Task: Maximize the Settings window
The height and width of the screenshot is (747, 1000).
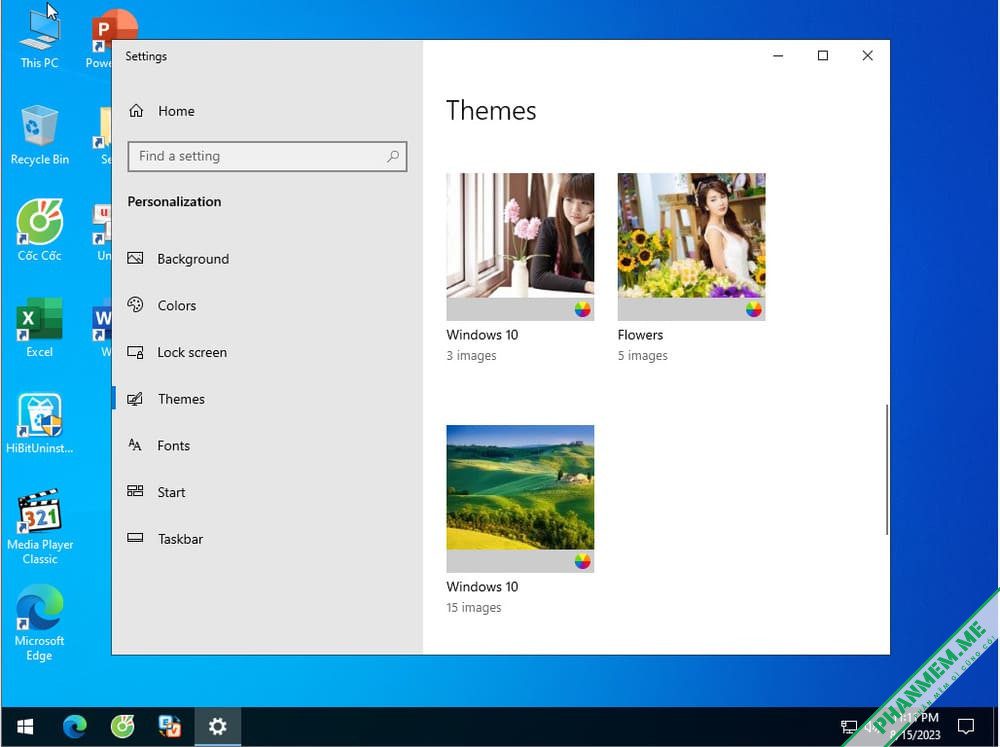Action: coord(823,55)
